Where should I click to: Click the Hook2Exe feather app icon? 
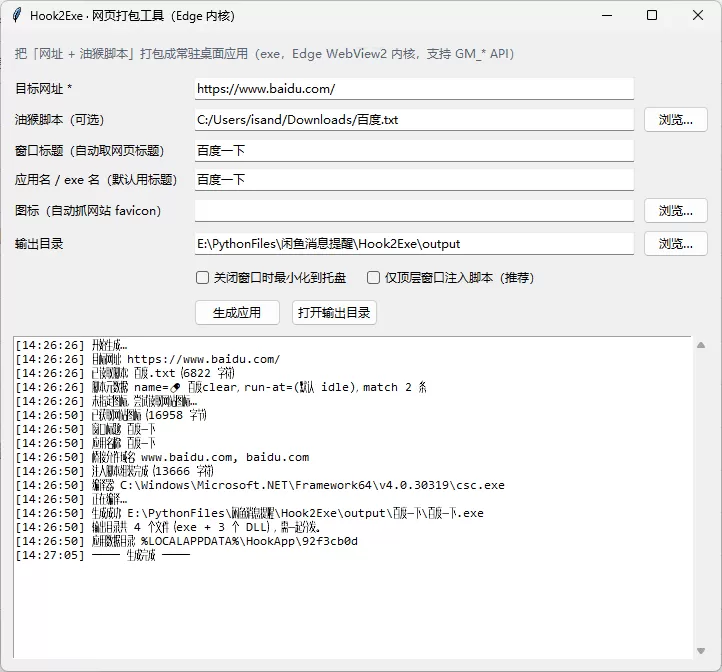click(x=17, y=15)
